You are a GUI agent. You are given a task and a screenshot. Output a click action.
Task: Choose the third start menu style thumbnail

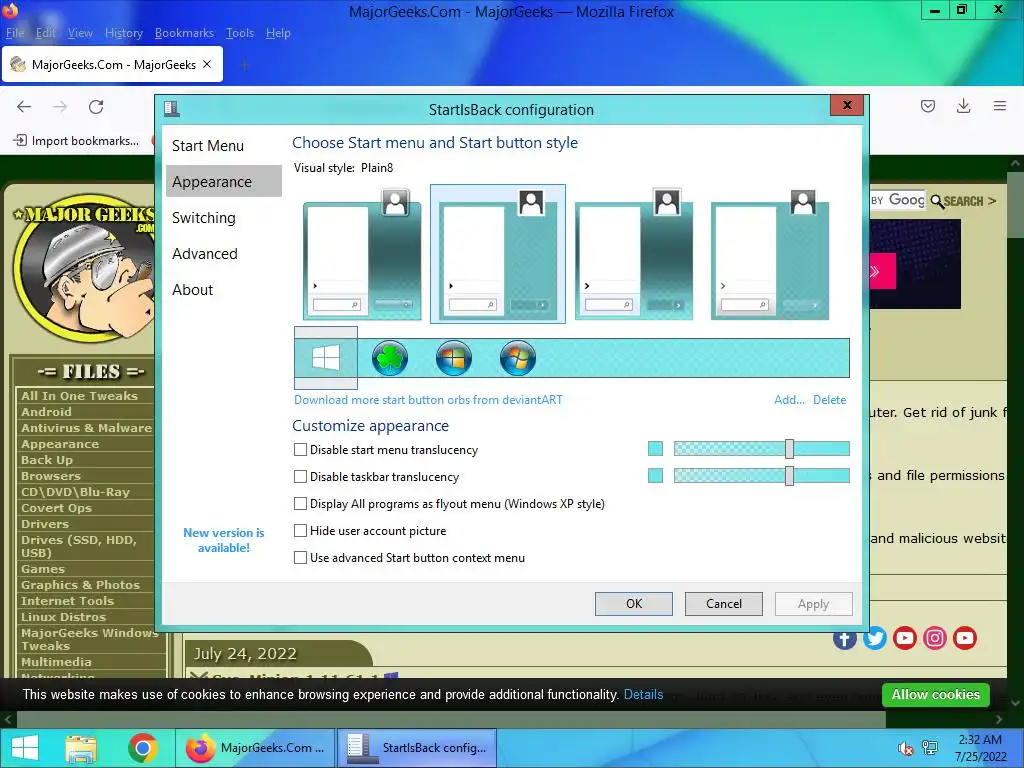[x=634, y=254]
